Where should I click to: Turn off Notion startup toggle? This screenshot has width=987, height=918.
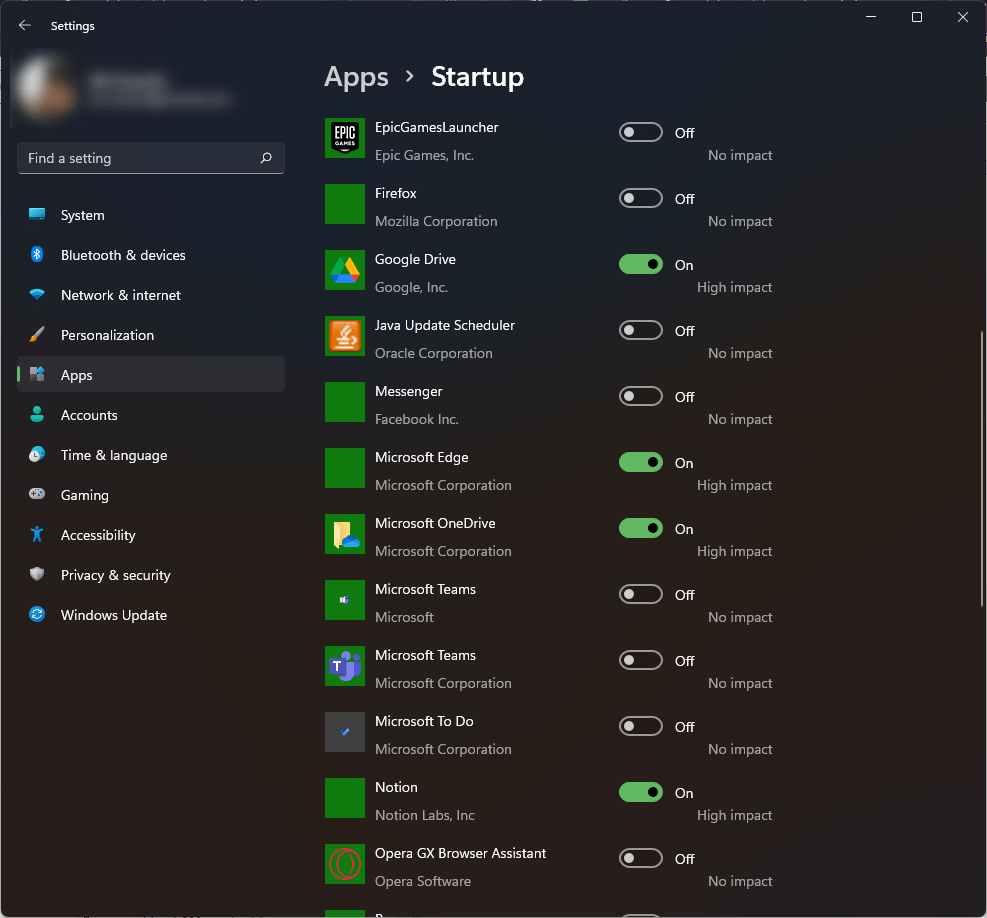pyautogui.click(x=641, y=792)
